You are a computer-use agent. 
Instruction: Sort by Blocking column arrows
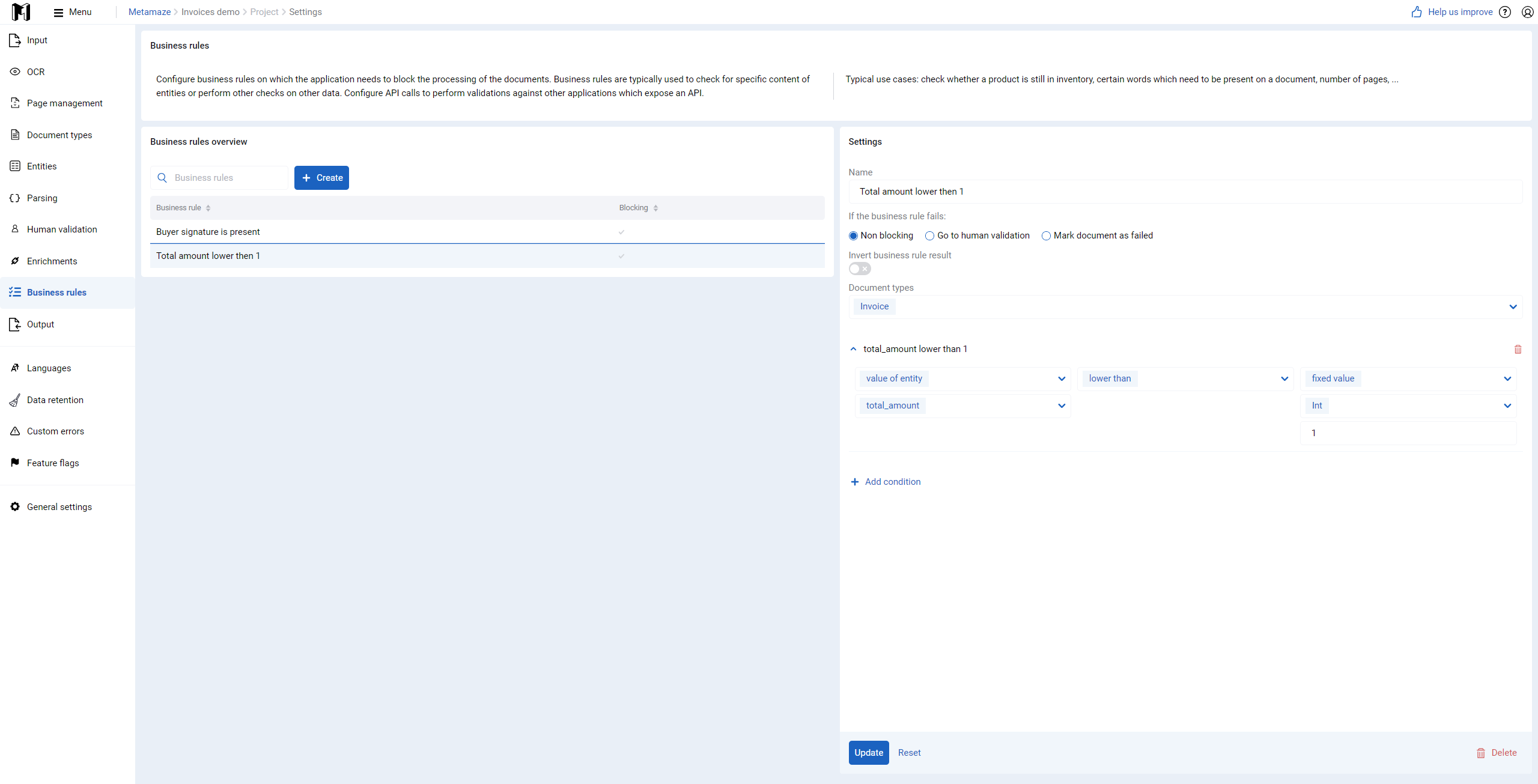tap(655, 208)
